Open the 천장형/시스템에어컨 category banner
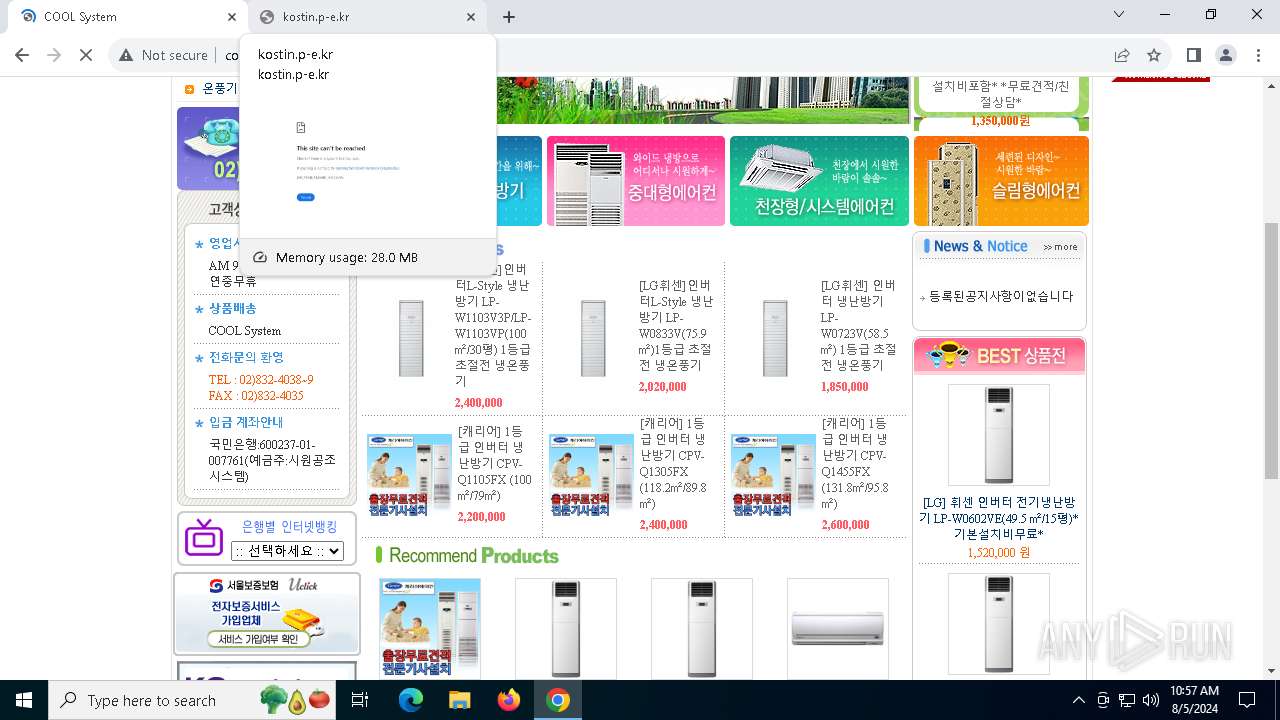1280x720 pixels. pos(819,181)
